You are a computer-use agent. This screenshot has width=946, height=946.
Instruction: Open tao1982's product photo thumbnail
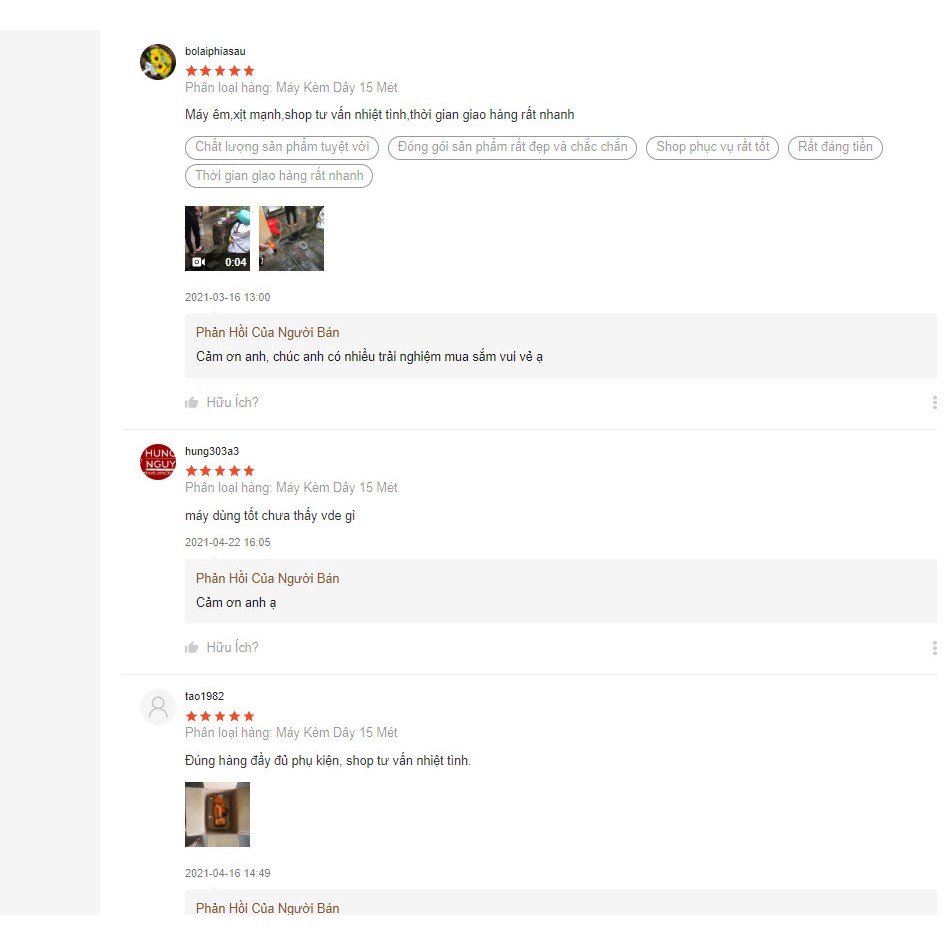point(217,814)
